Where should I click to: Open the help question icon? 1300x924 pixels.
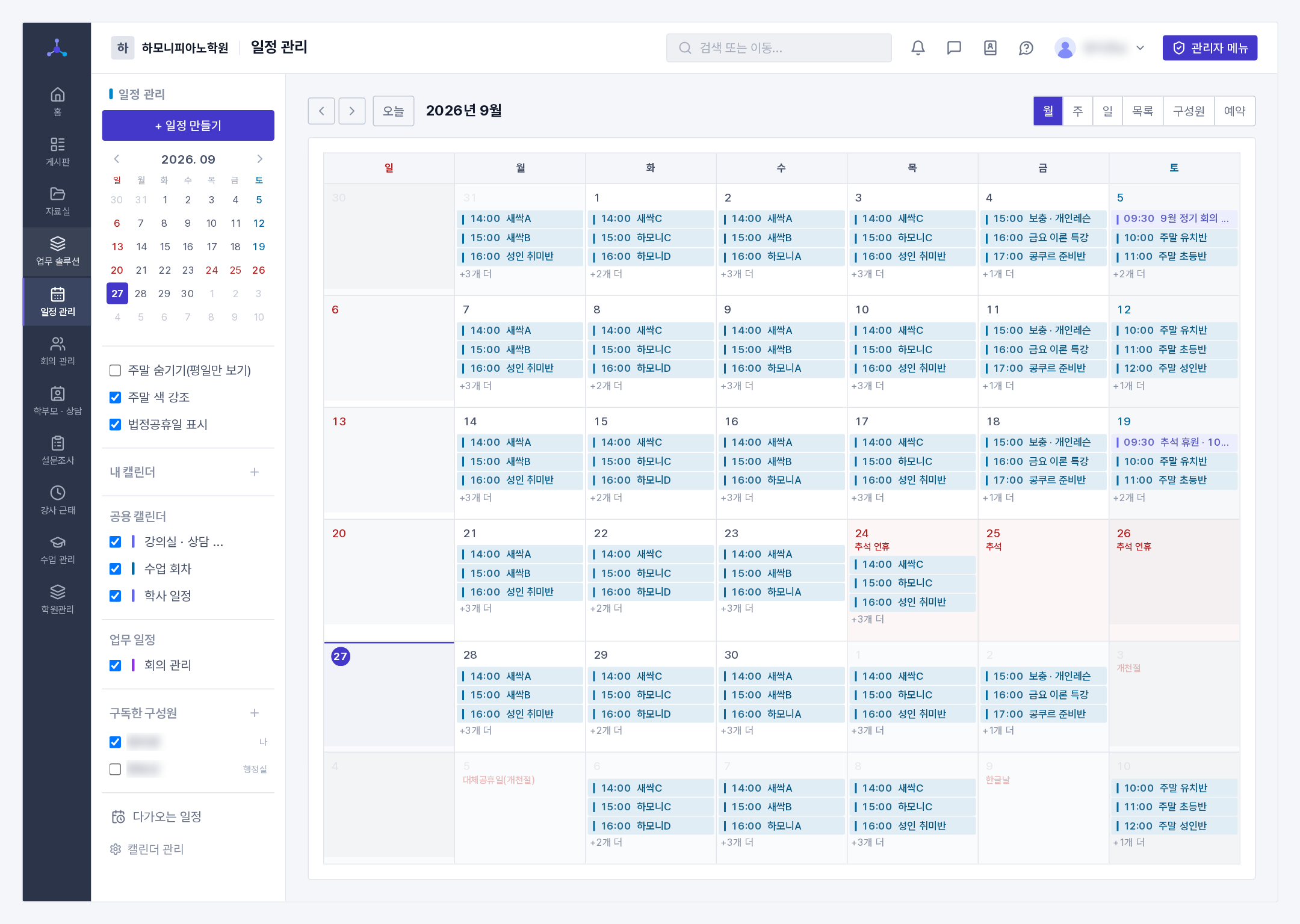tap(1026, 48)
